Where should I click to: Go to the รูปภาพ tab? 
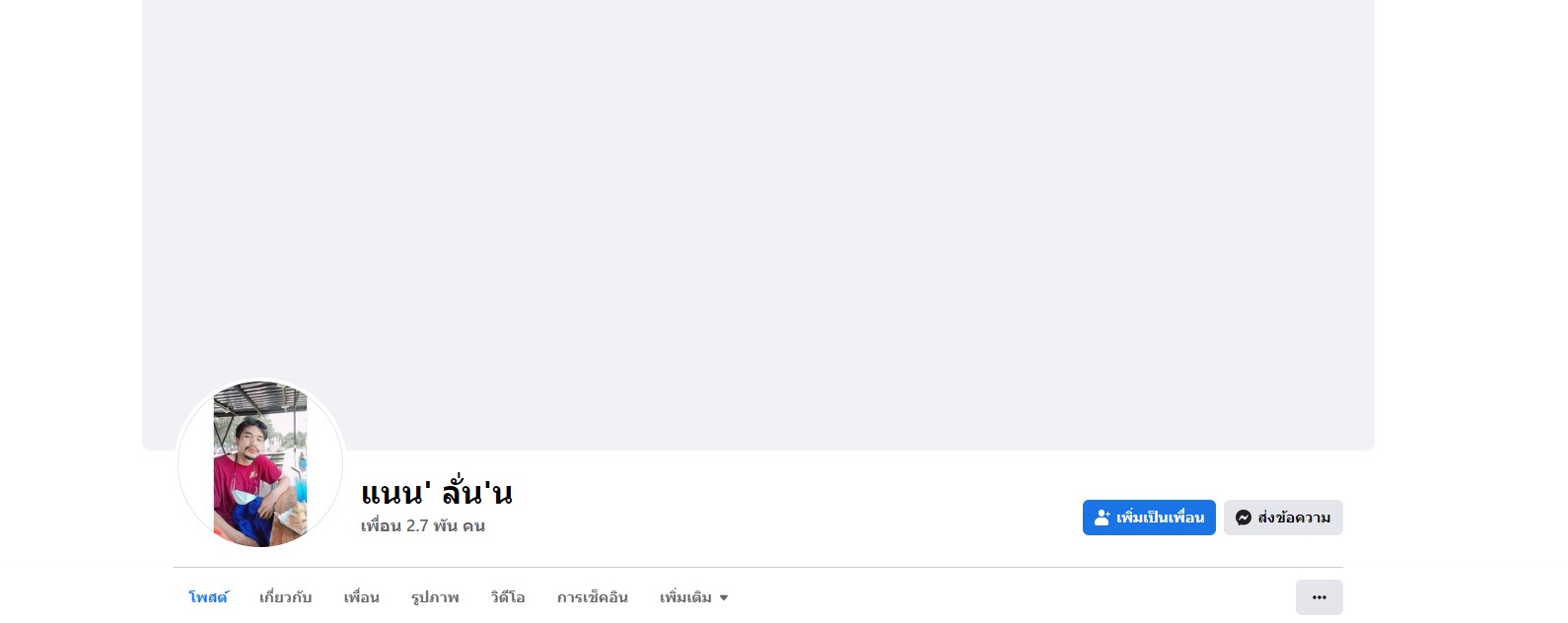pyautogui.click(x=435, y=597)
